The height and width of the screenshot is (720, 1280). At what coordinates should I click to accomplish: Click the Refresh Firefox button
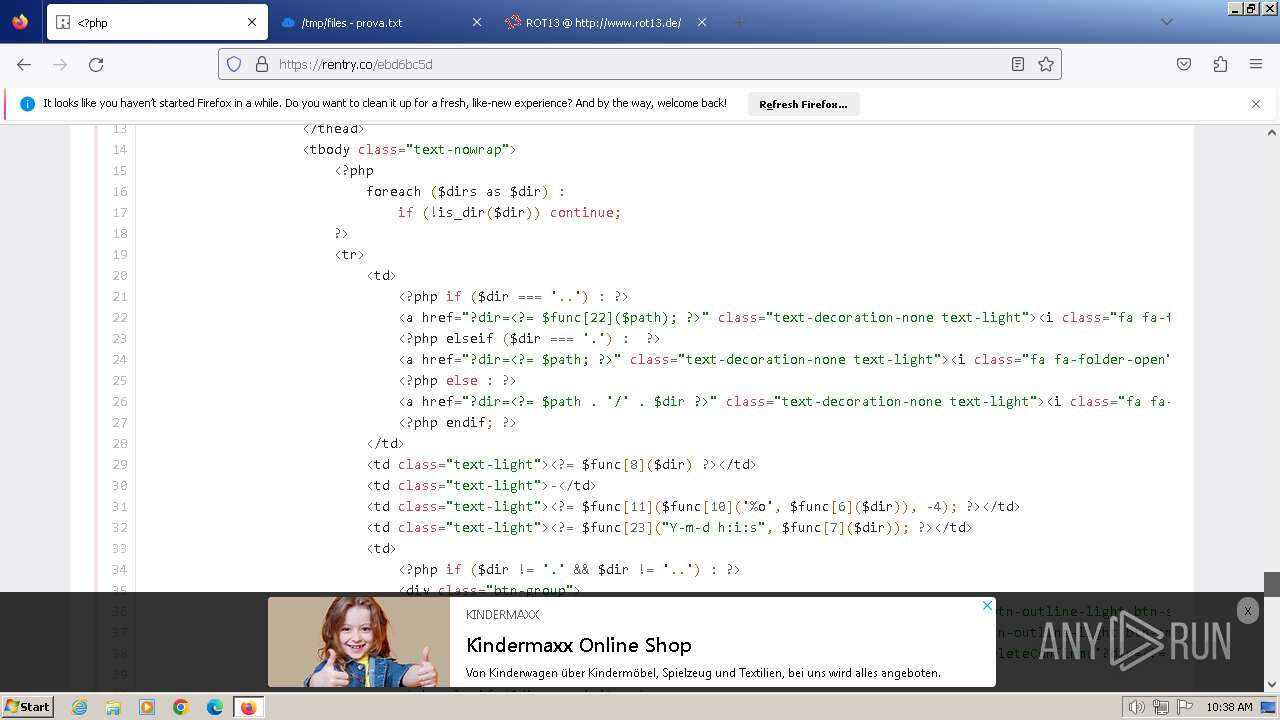pyautogui.click(x=803, y=104)
